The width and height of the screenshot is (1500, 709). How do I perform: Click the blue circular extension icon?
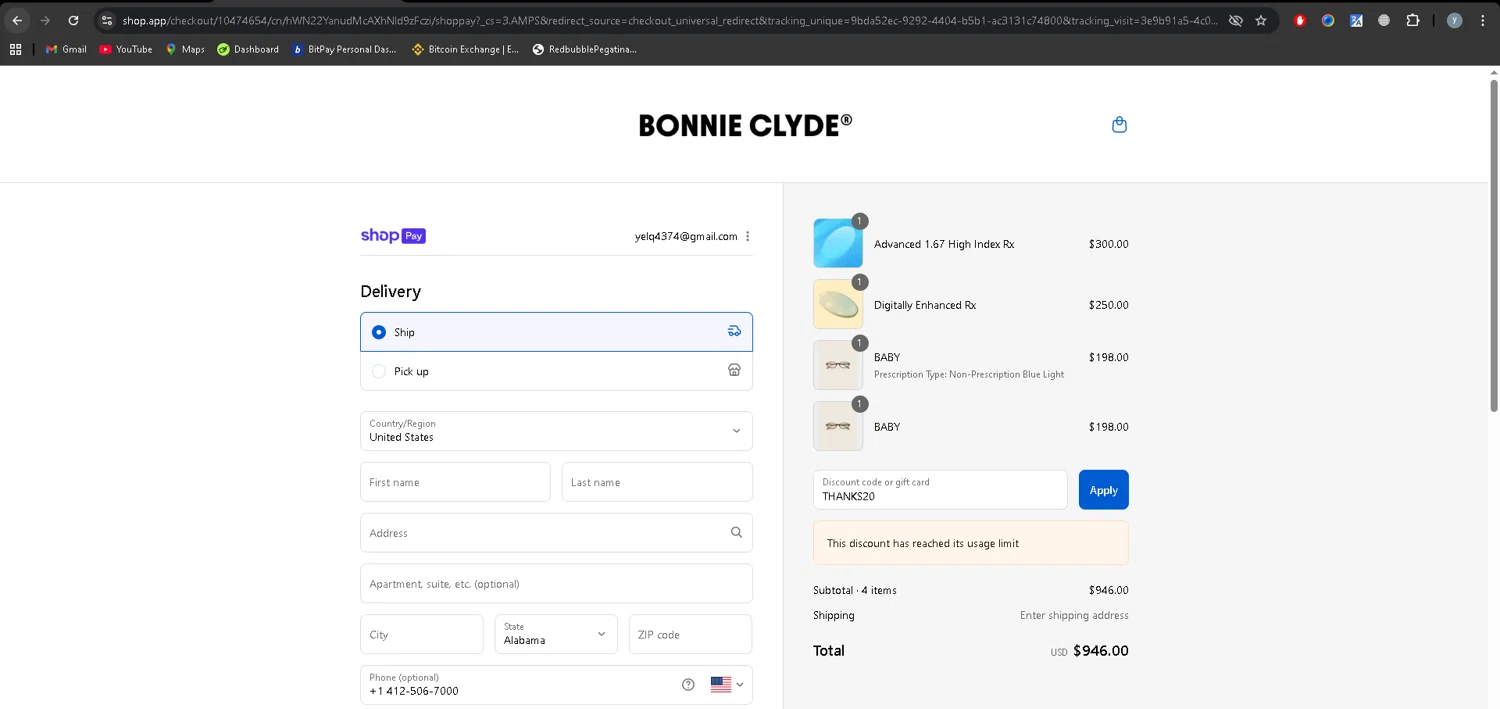tap(1328, 20)
